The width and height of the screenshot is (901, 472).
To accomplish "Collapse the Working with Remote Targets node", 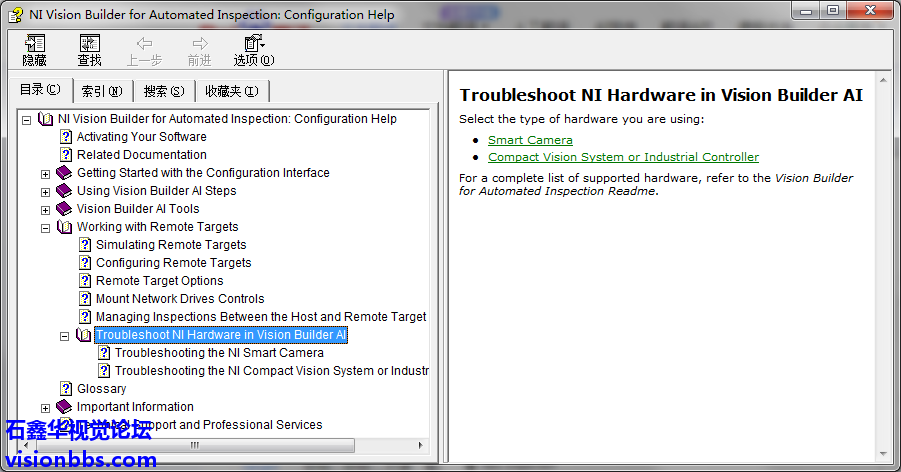I will pyautogui.click(x=45, y=228).
